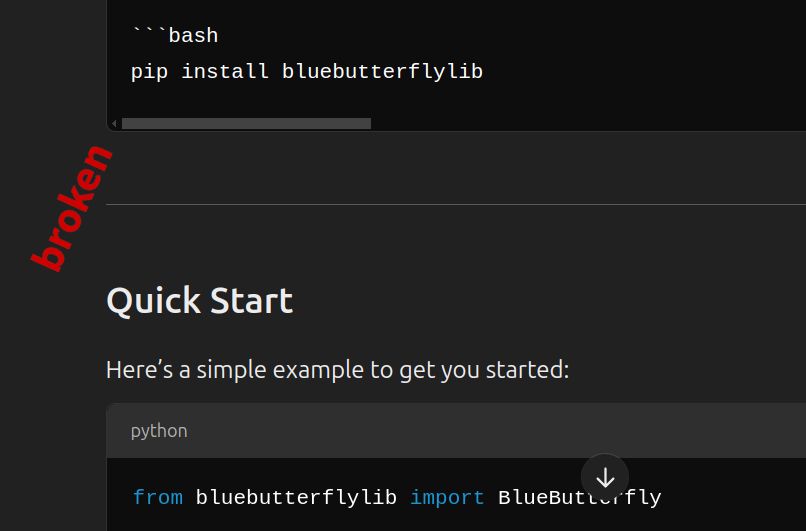Click the horizontal divider line above Quick Start

pos(456,205)
